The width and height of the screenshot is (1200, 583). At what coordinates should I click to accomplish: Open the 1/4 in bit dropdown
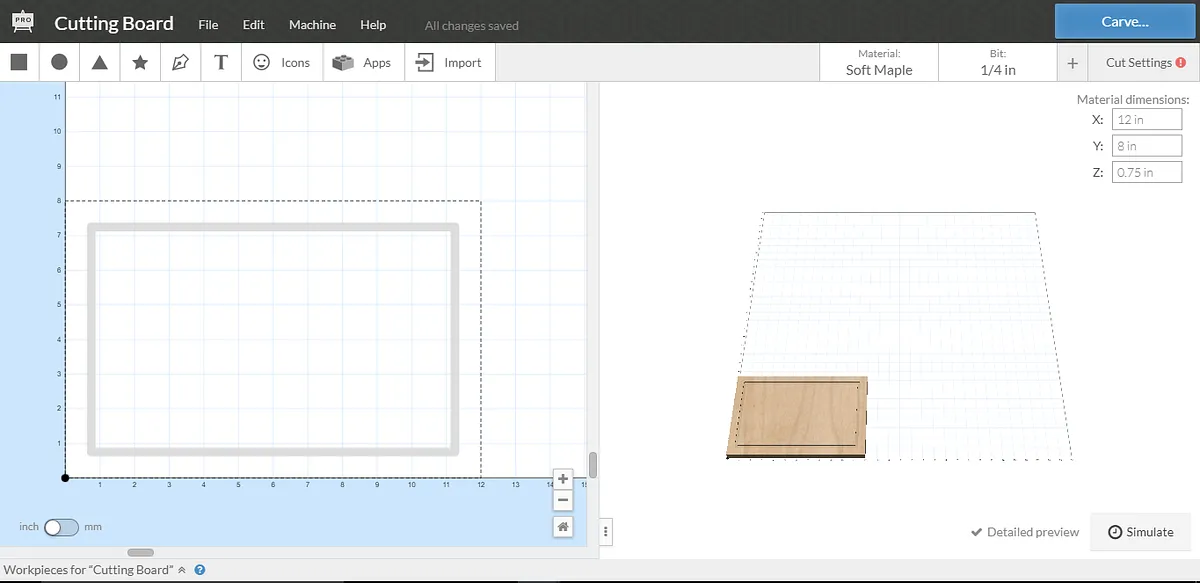click(997, 62)
